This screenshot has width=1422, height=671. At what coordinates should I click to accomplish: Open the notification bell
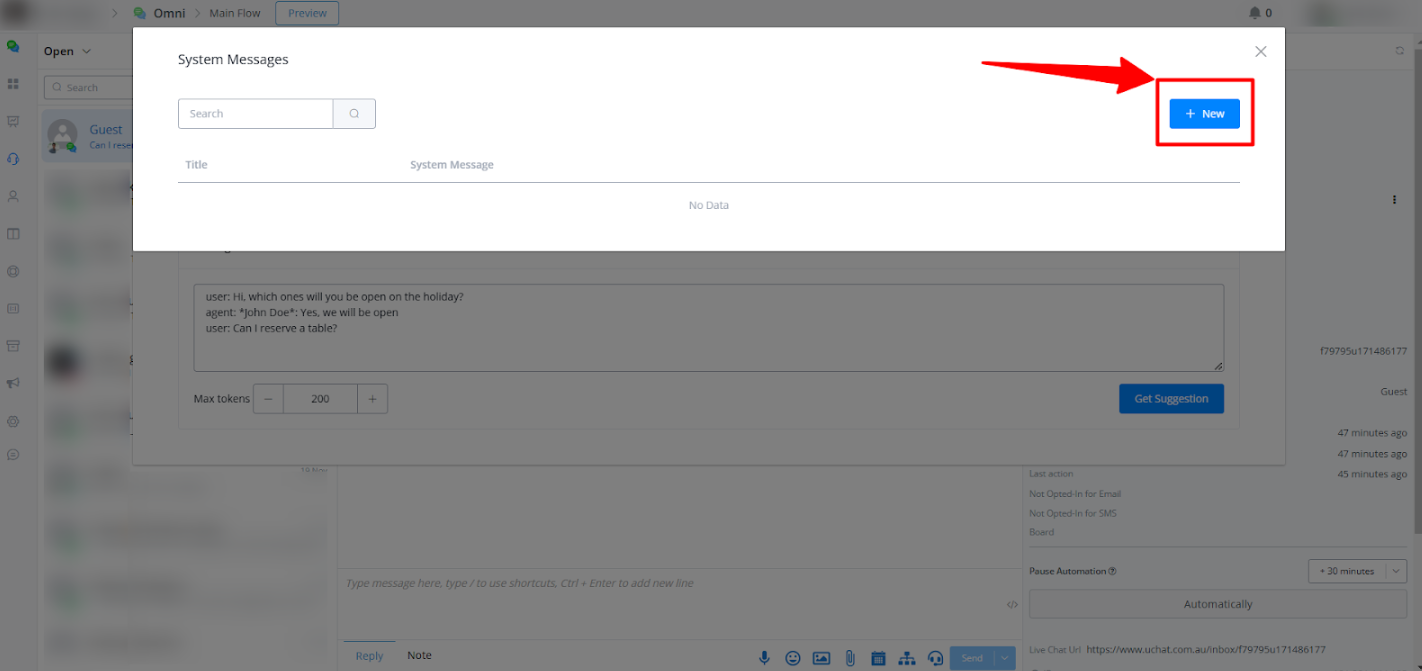point(1254,13)
